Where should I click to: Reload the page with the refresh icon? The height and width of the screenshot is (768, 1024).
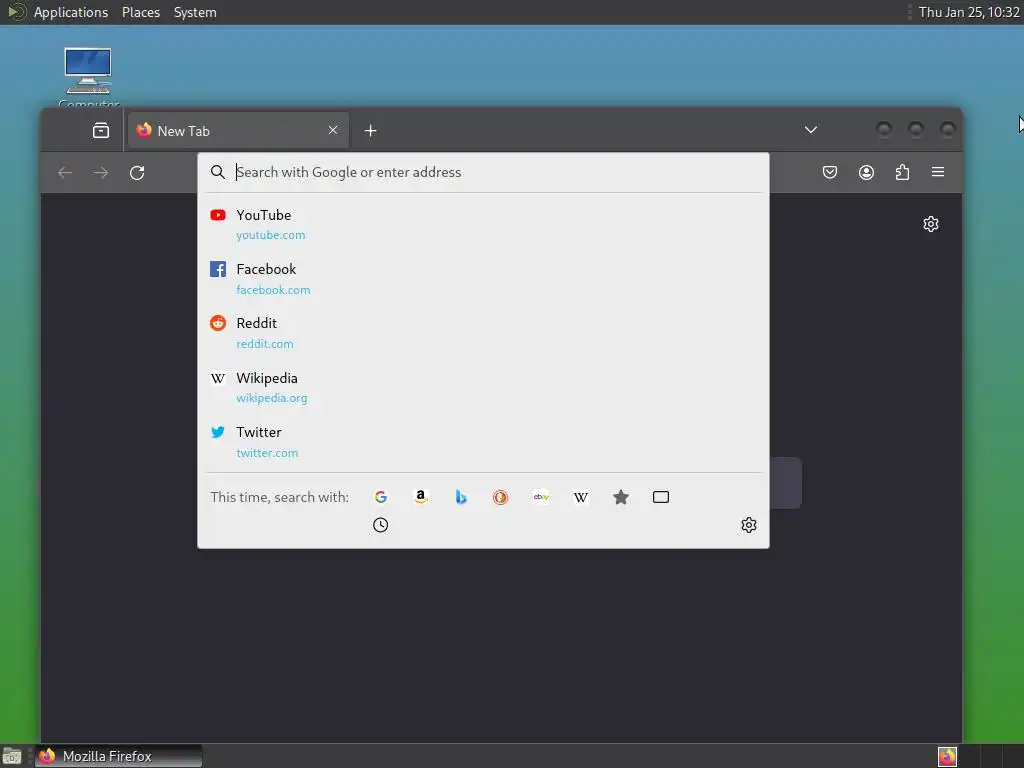[136, 172]
